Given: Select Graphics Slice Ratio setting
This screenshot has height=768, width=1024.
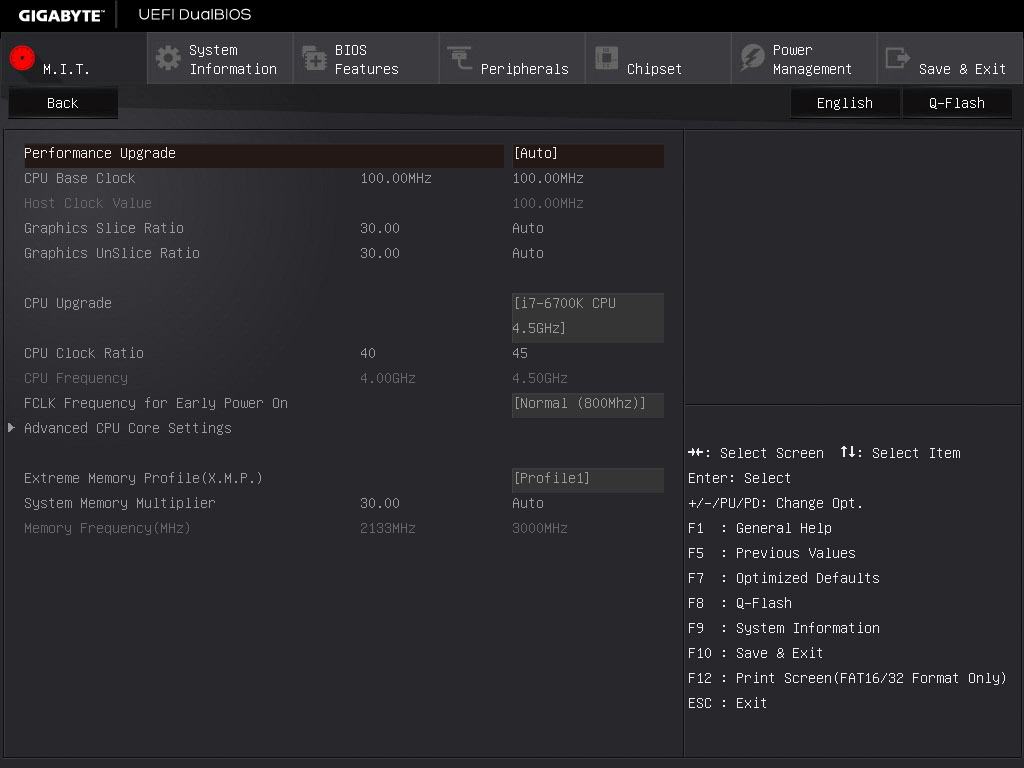Looking at the screenshot, I should (x=104, y=229).
